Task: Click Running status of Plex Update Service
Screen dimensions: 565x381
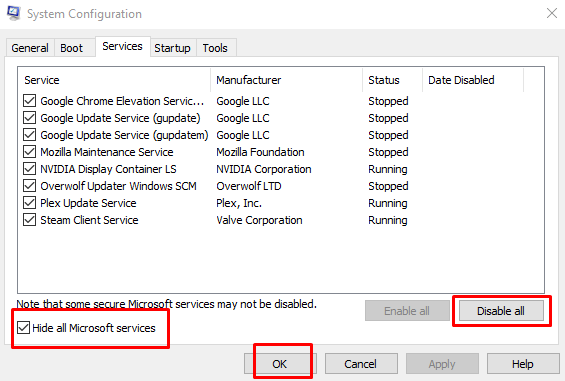Action: 388,203
